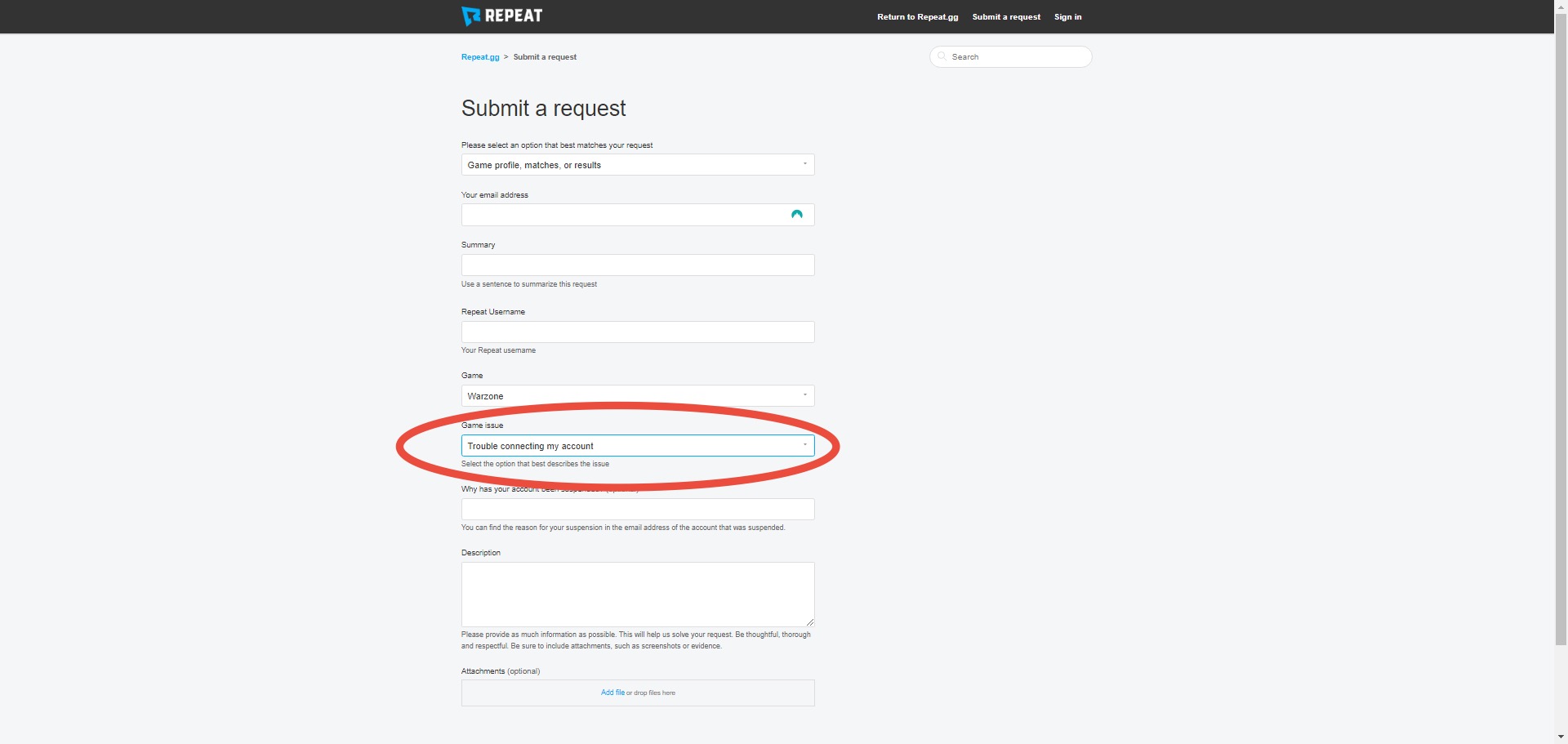Click the account suspension reason field

pos(637,510)
